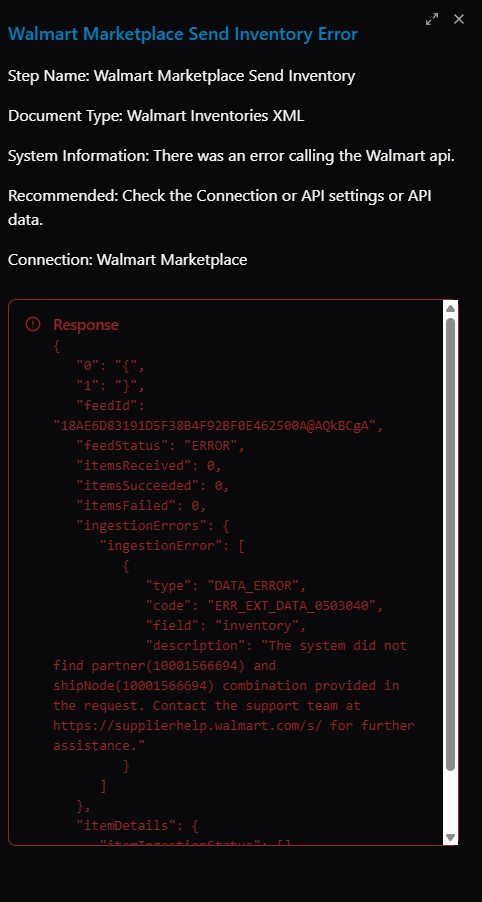Click the "itemsFailed": 0 line

(141, 506)
